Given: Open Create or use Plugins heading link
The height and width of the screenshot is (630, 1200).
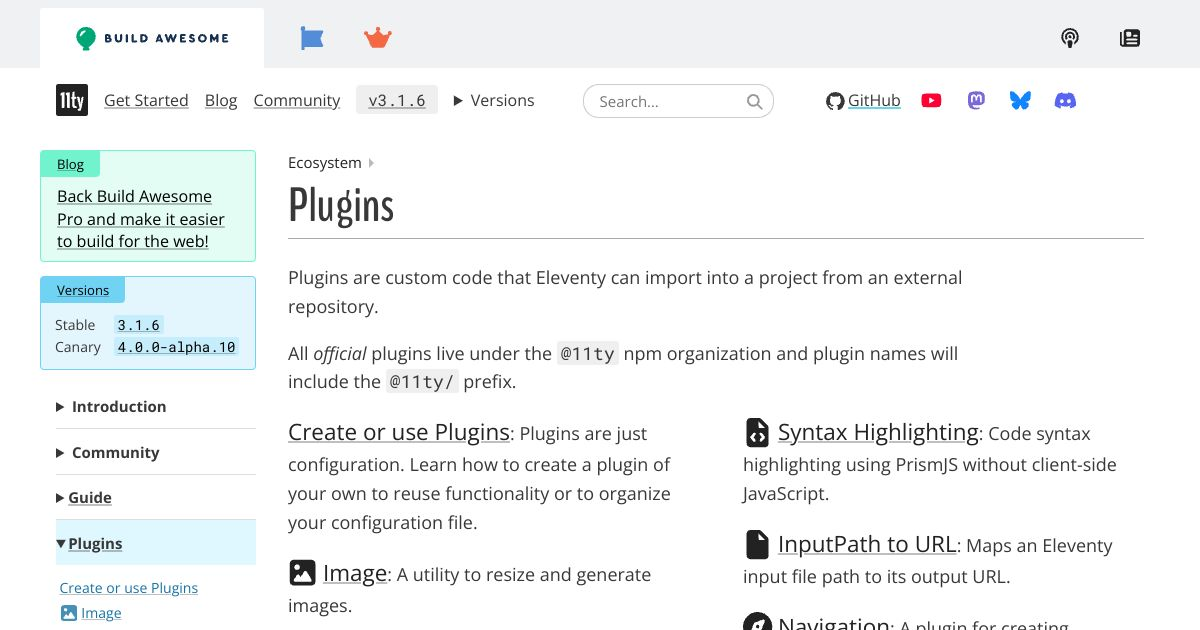Looking at the screenshot, I should pos(399,432).
